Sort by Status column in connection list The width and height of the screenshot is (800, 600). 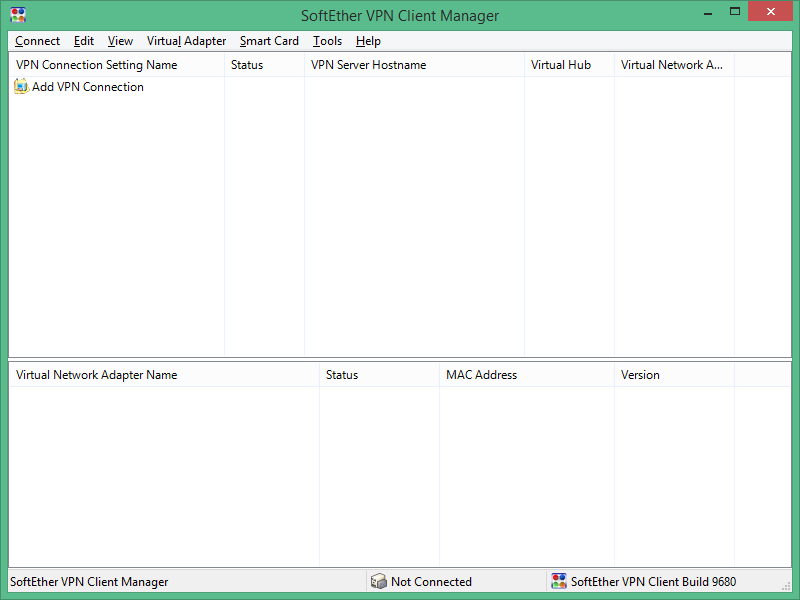click(264, 65)
